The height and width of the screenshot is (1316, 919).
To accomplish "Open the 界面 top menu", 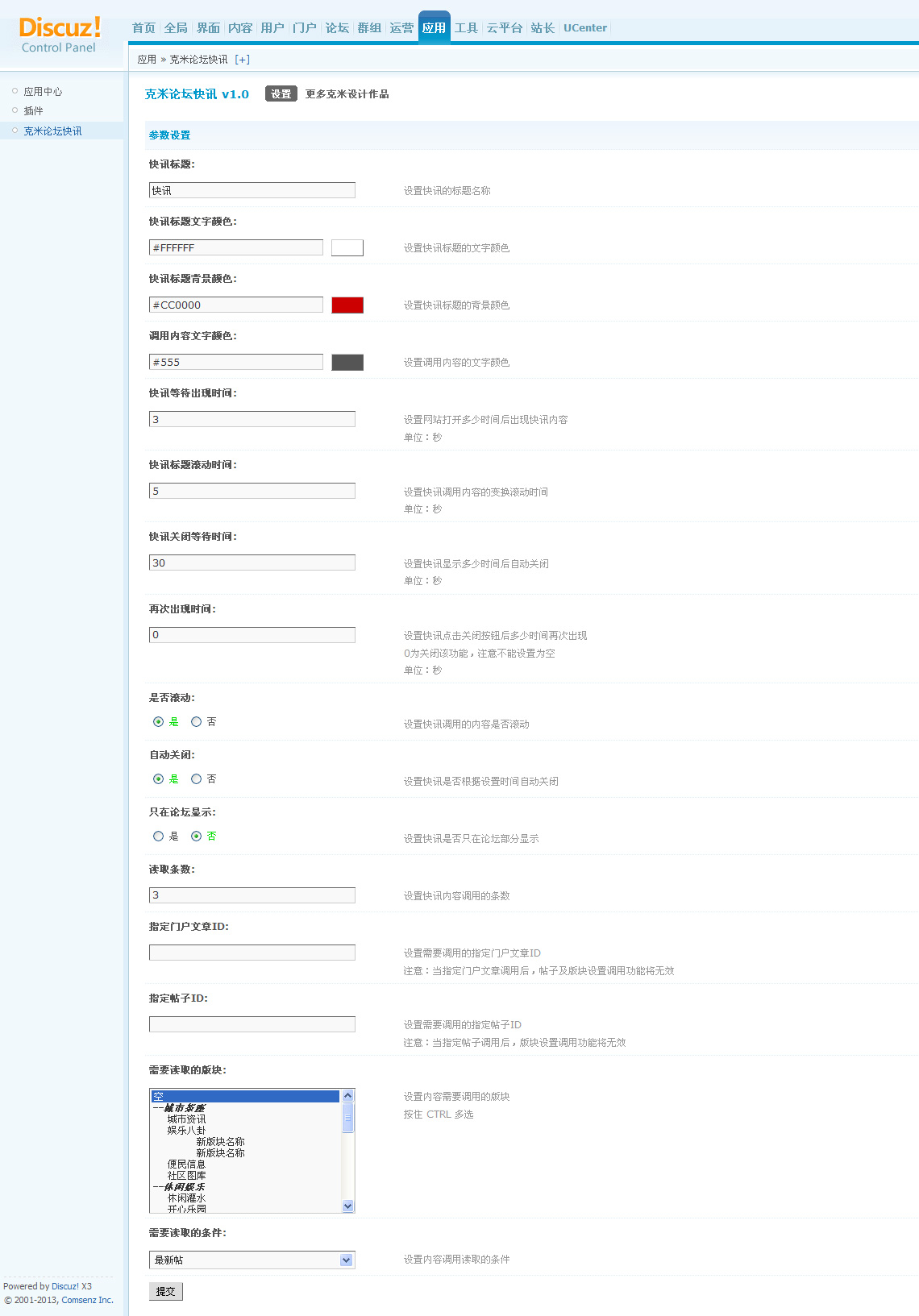I will tap(208, 28).
